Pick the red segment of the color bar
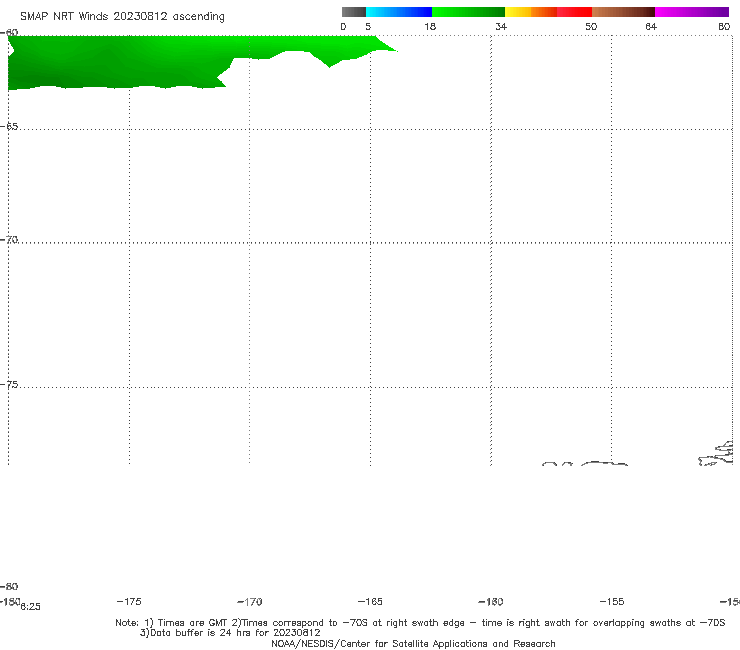740x650 pixels. (x=574, y=12)
